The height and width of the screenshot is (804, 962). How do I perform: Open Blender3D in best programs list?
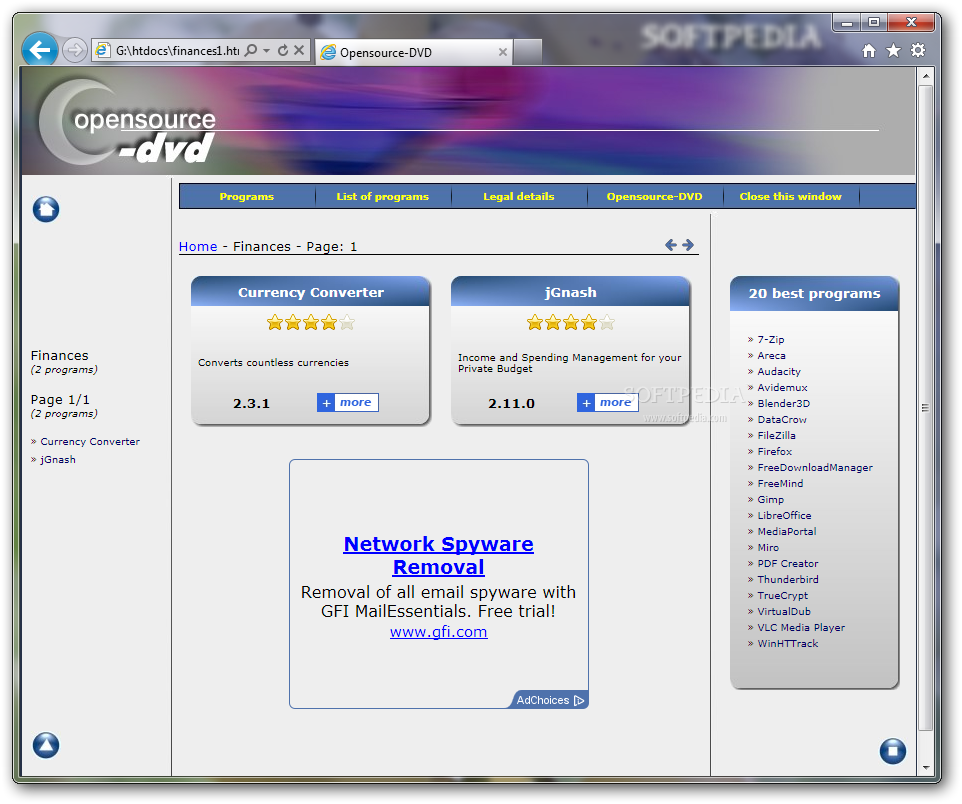(x=783, y=403)
